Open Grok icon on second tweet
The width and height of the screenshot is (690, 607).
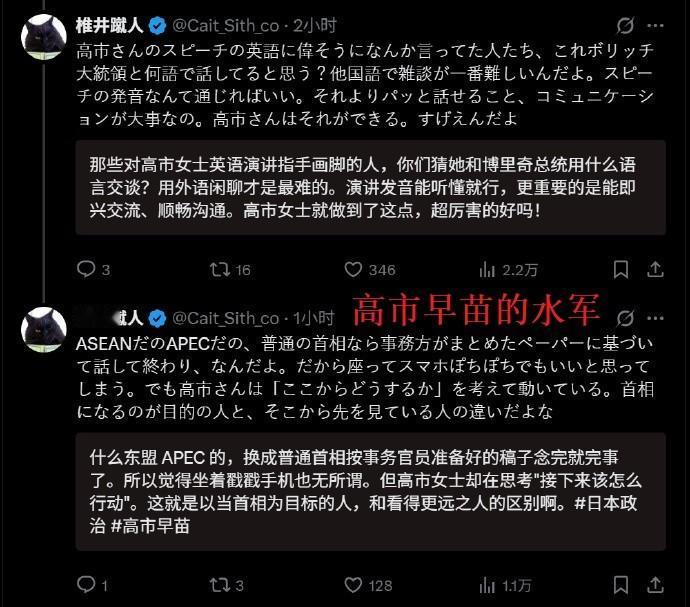625,318
